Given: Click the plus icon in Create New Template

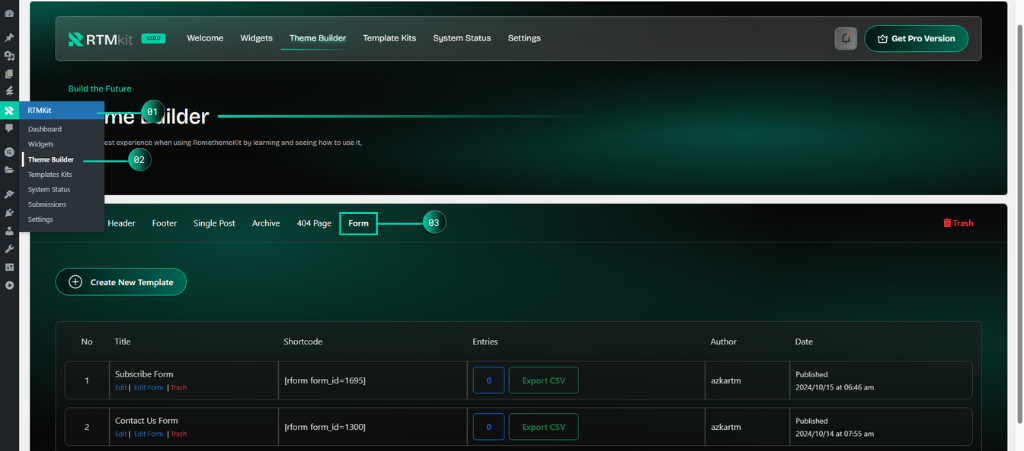Looking at the screenshot, I should (75, 282).
